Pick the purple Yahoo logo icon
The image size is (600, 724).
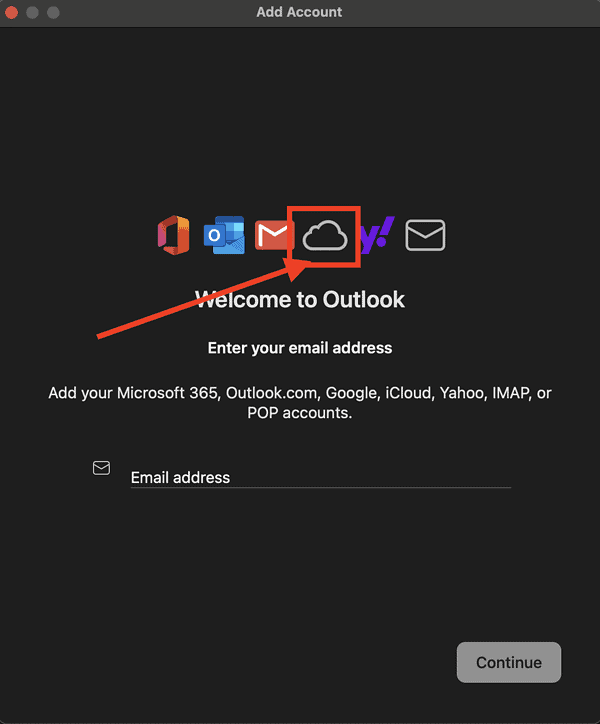(378, 235)
